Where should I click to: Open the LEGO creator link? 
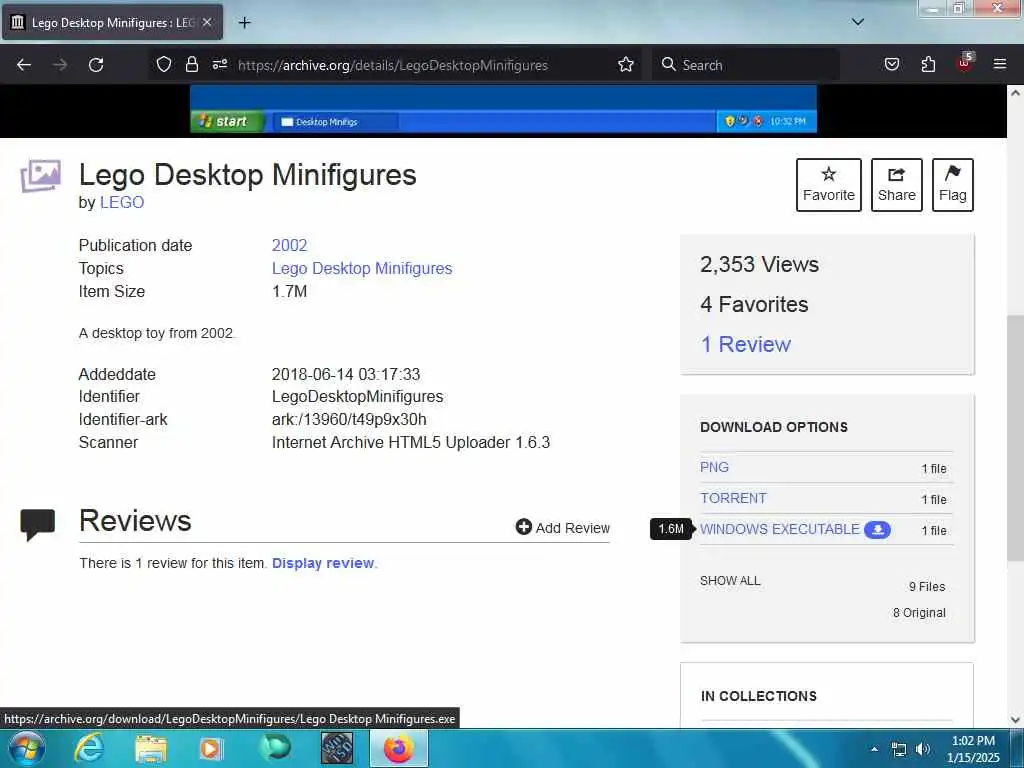point(121,202)
